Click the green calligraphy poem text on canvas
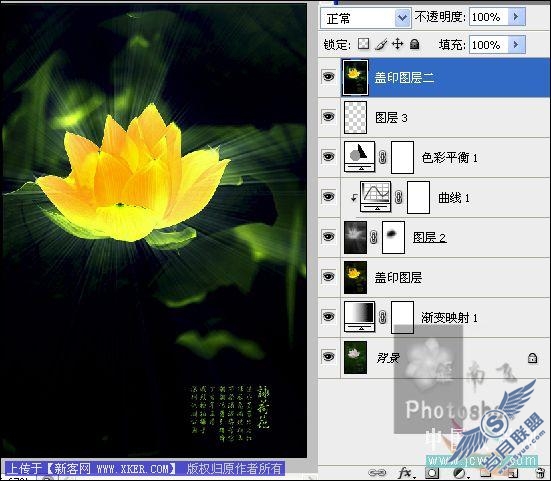 click(229, 412)
